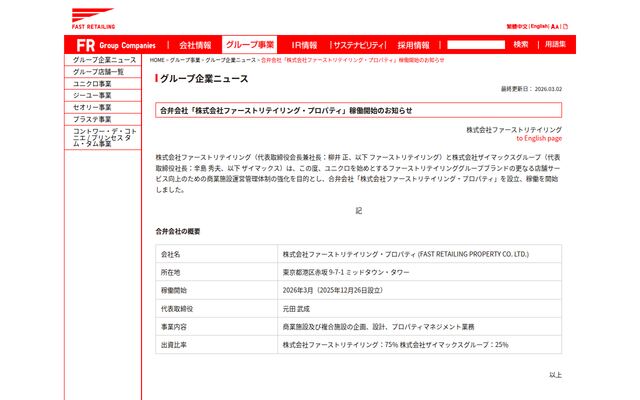Open プラステ事業 in sidebar
640x400 pixels.
point(103,119)
